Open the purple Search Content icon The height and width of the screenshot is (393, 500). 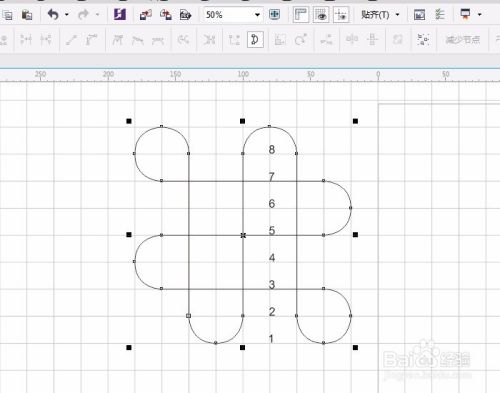[x=120, y=15]
